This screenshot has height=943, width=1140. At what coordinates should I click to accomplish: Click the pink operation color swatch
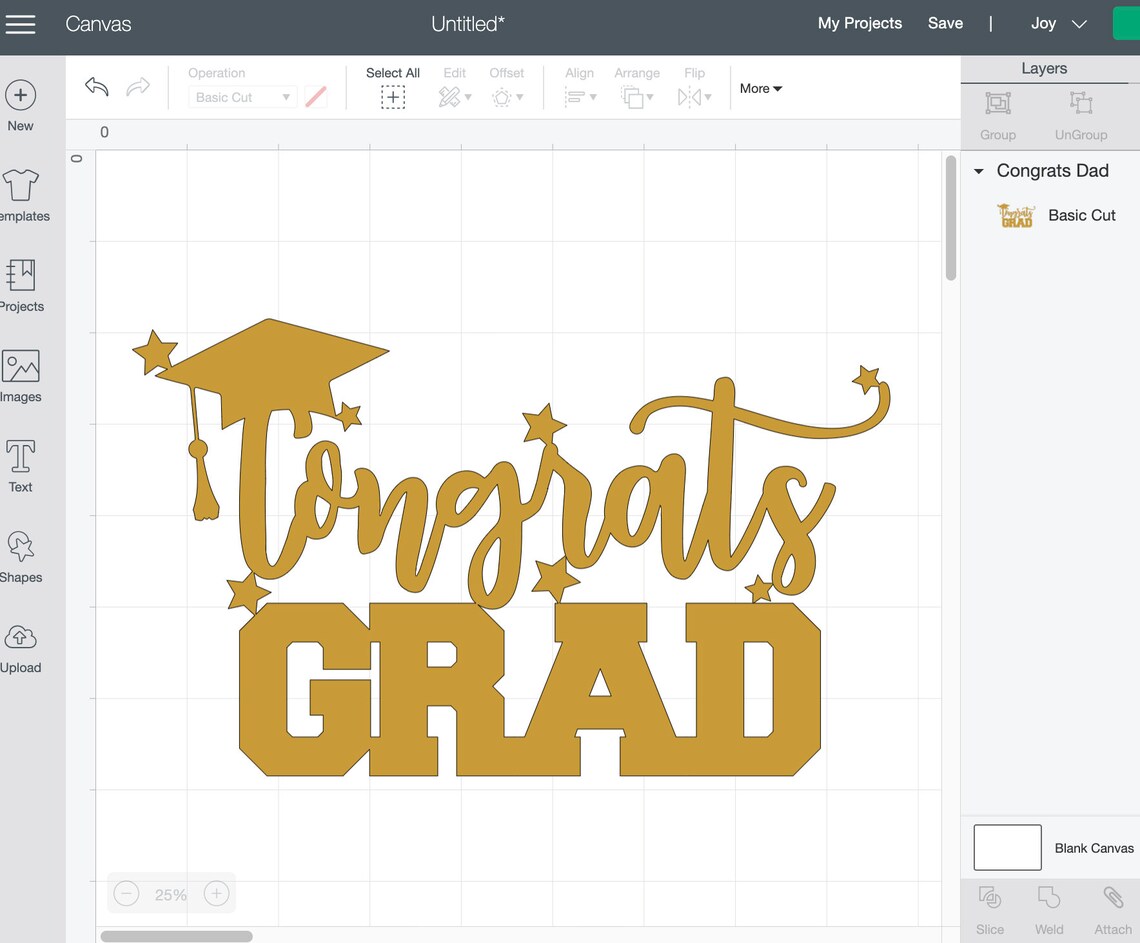tap(316, 97)
